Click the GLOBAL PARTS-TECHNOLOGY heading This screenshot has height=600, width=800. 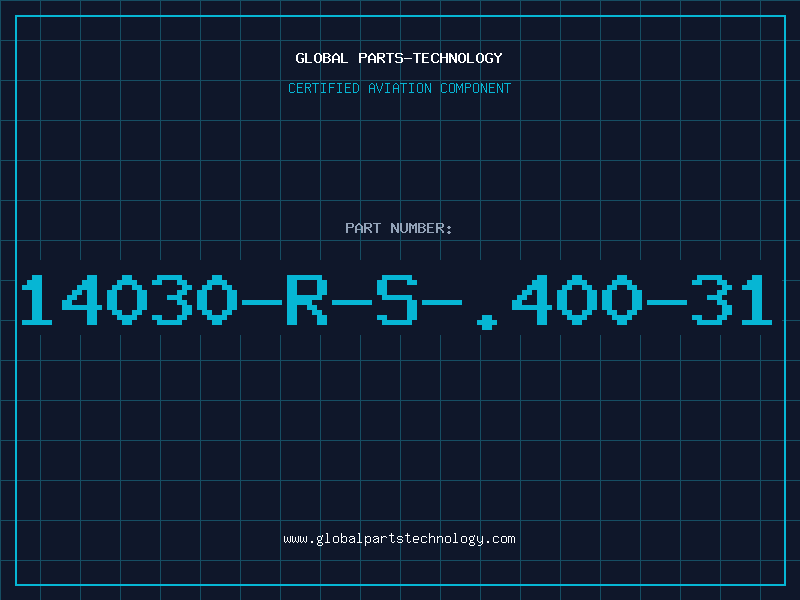point(399,58)
